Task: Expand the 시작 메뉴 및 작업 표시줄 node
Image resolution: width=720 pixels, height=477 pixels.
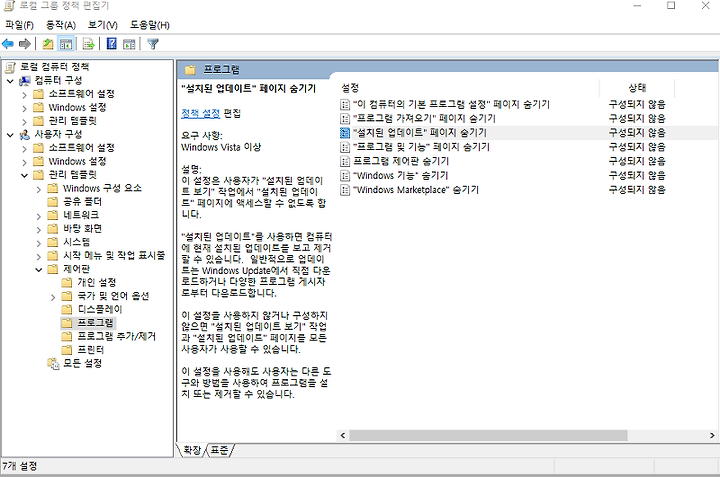Action: click(x=39, y=257)
